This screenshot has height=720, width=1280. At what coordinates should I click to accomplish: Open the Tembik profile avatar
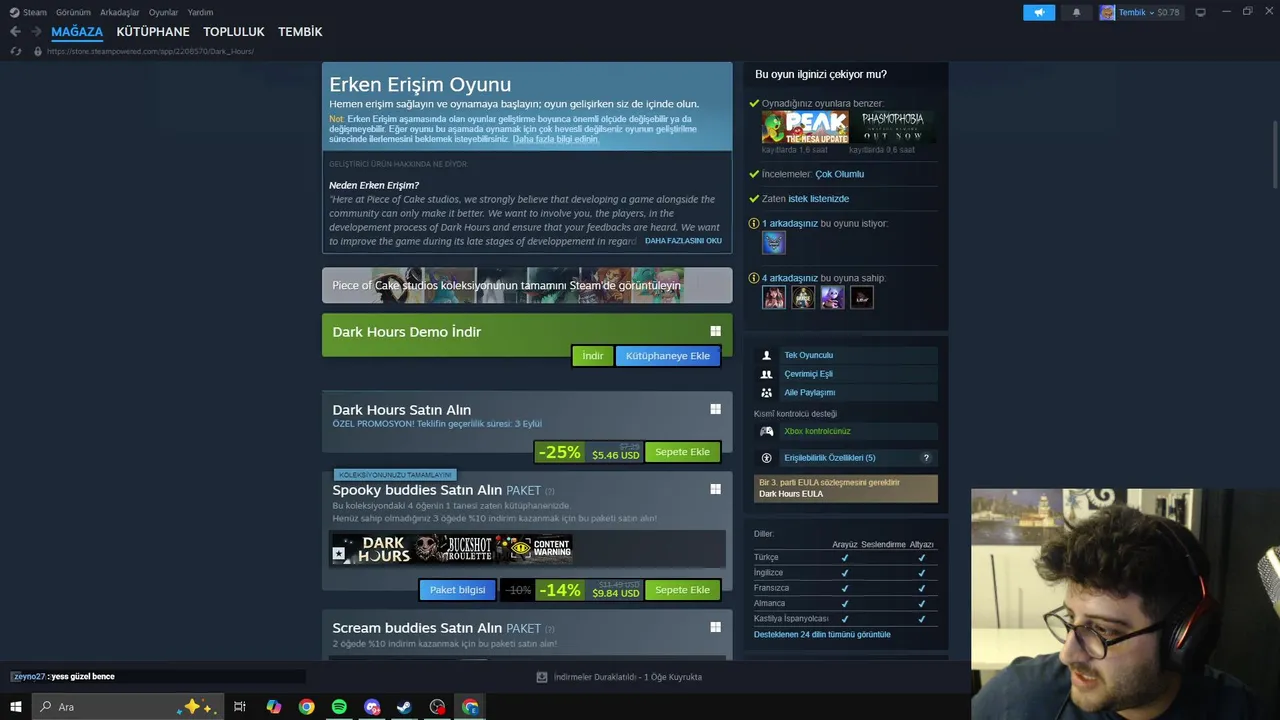click(1107, 12)
